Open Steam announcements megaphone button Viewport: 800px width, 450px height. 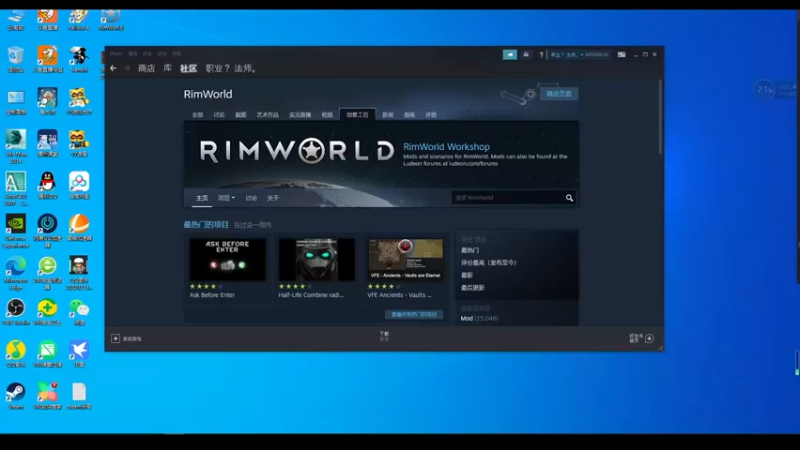tap(510, 55)
